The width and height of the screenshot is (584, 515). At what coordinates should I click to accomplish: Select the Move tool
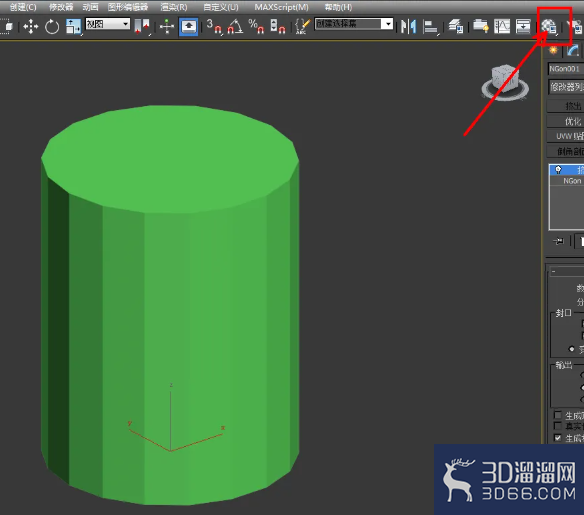[x=31, y=26]
